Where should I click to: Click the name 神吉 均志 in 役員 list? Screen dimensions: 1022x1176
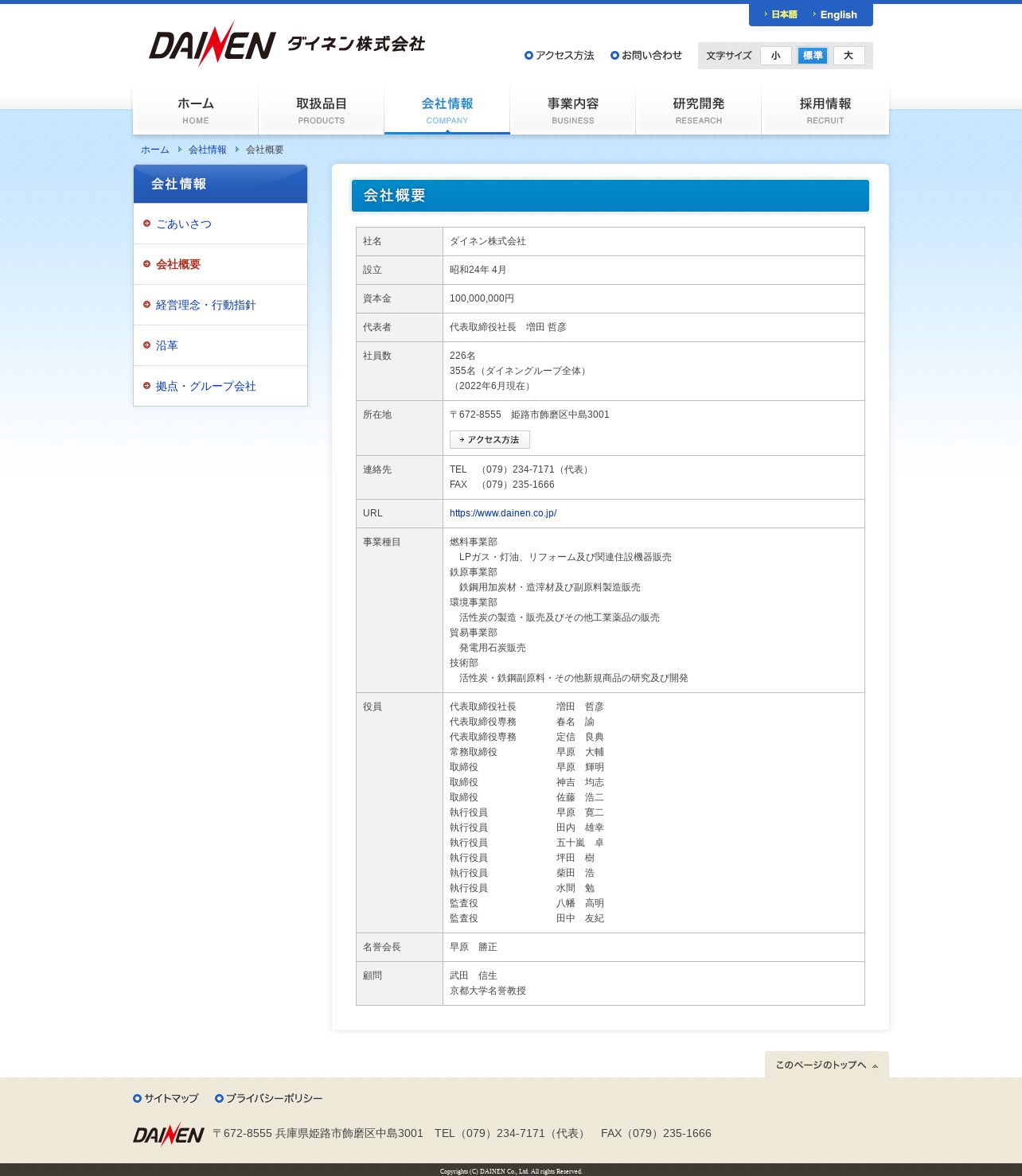pyautogui.click(x=580, y=782)
